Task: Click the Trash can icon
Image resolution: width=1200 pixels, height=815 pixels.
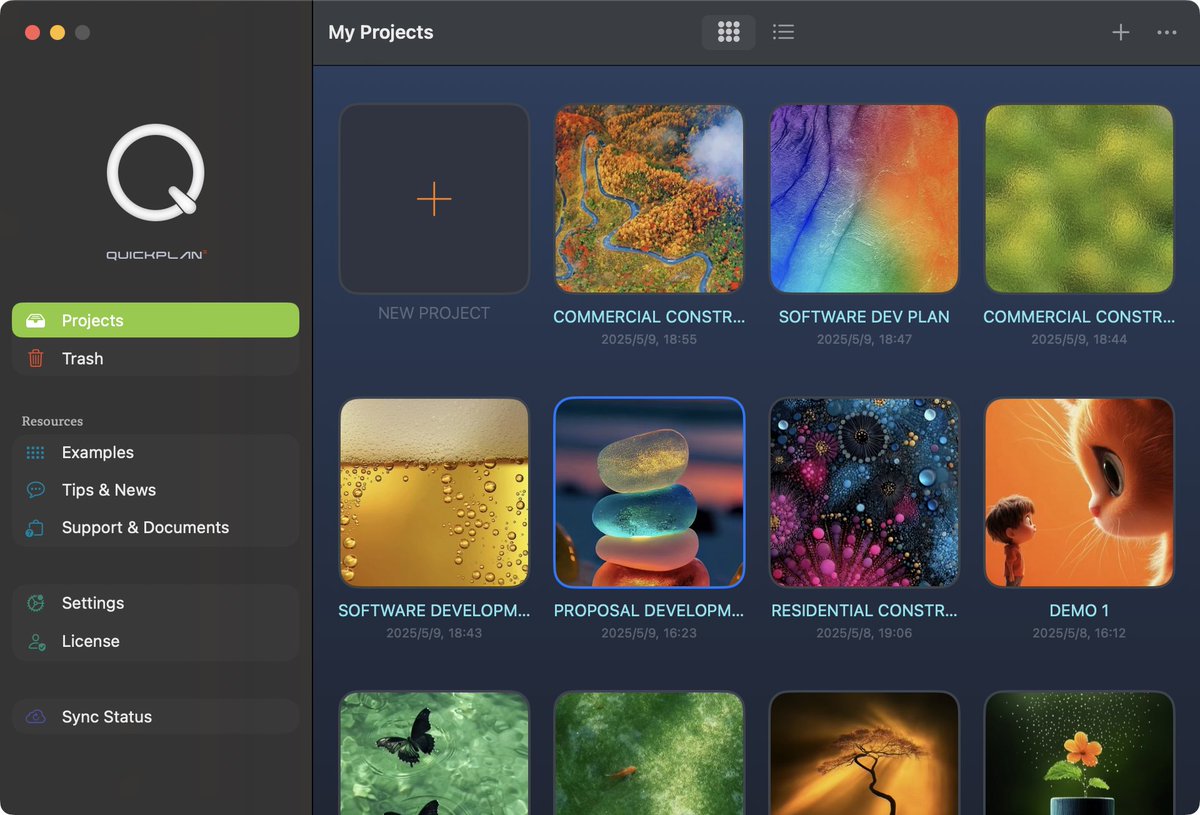Action: [36, 358]
